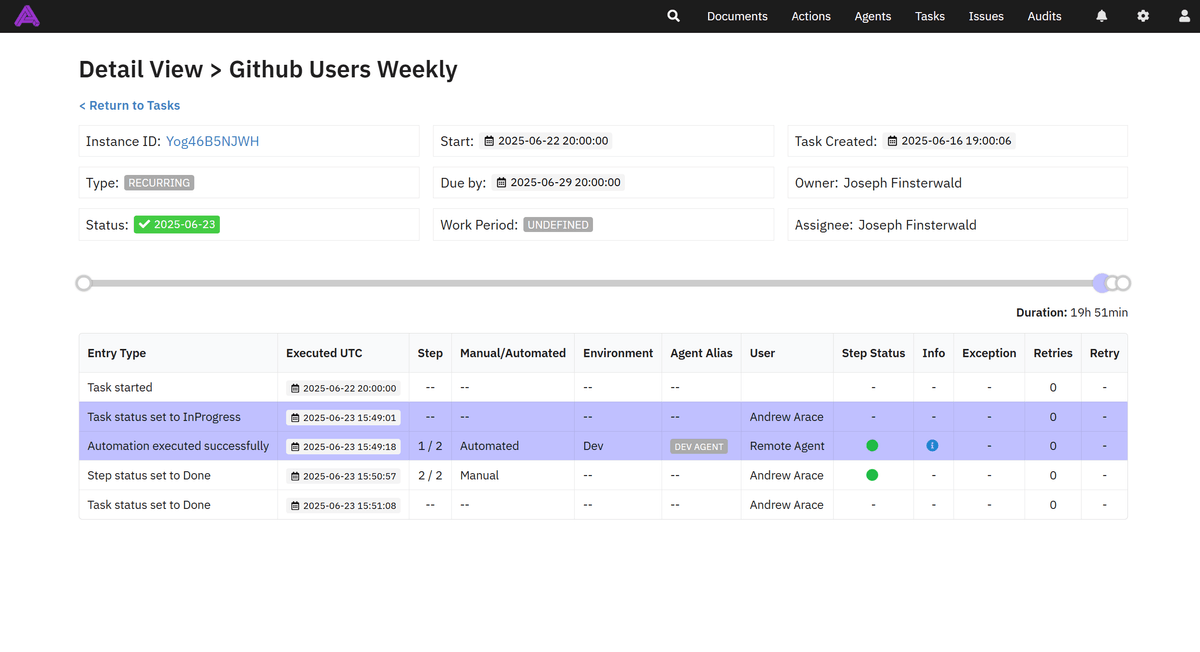The height and width of the screenshot is (652, 1200).
Task: Click calendar icon beside Start date
Action: pos(489,141)
